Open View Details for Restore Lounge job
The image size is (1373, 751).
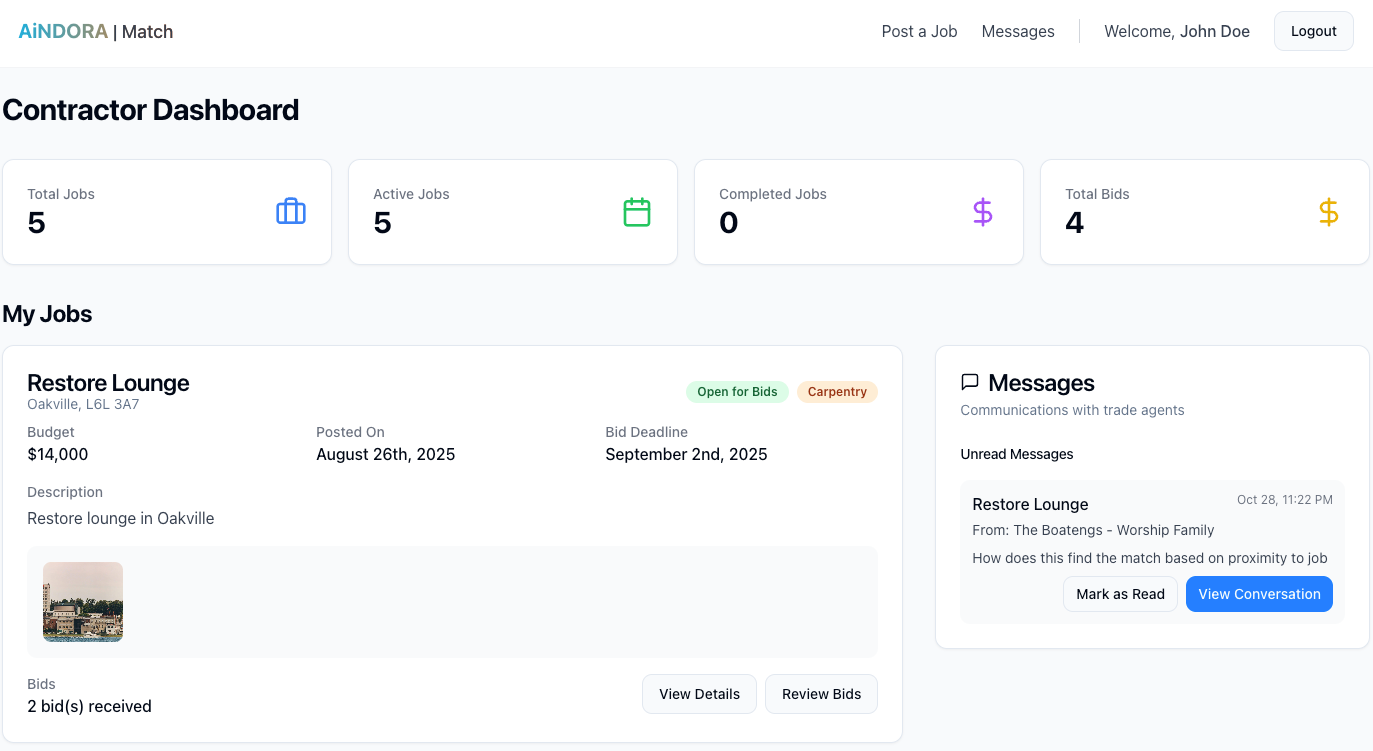(x=699, y=693)
